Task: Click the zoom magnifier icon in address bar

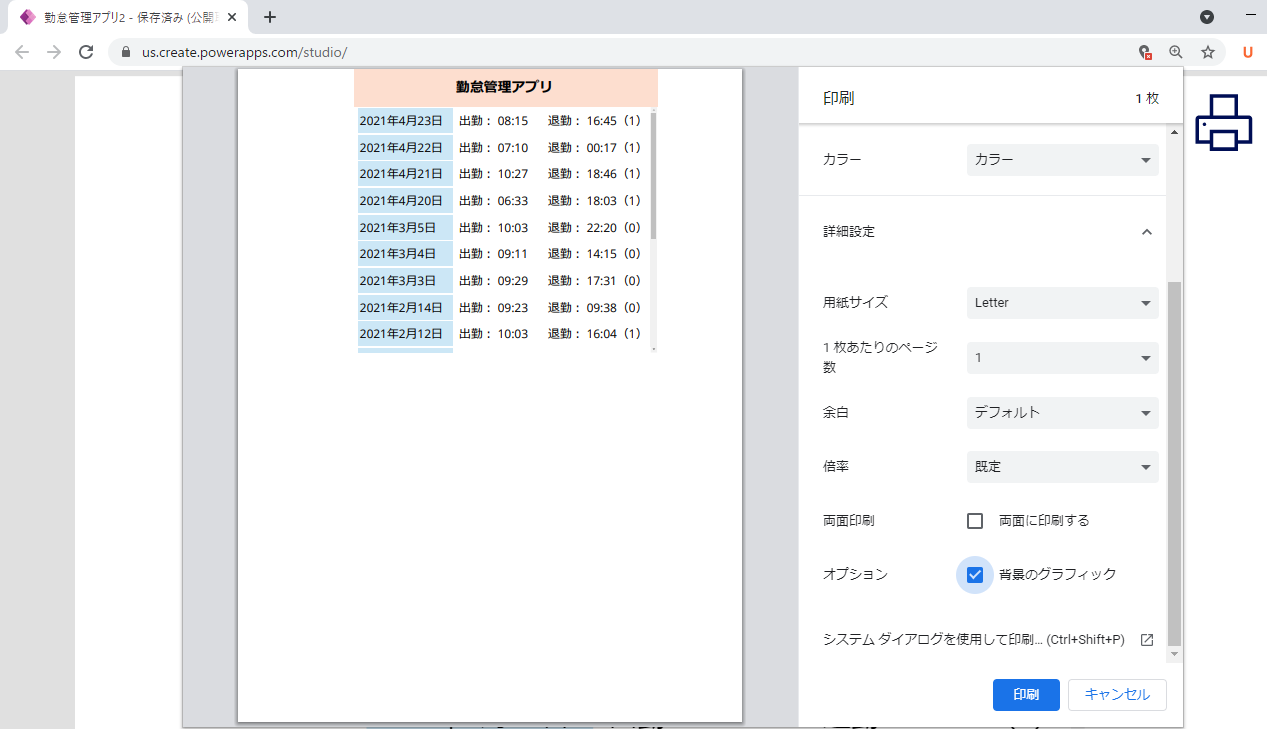Action: 1176,52
